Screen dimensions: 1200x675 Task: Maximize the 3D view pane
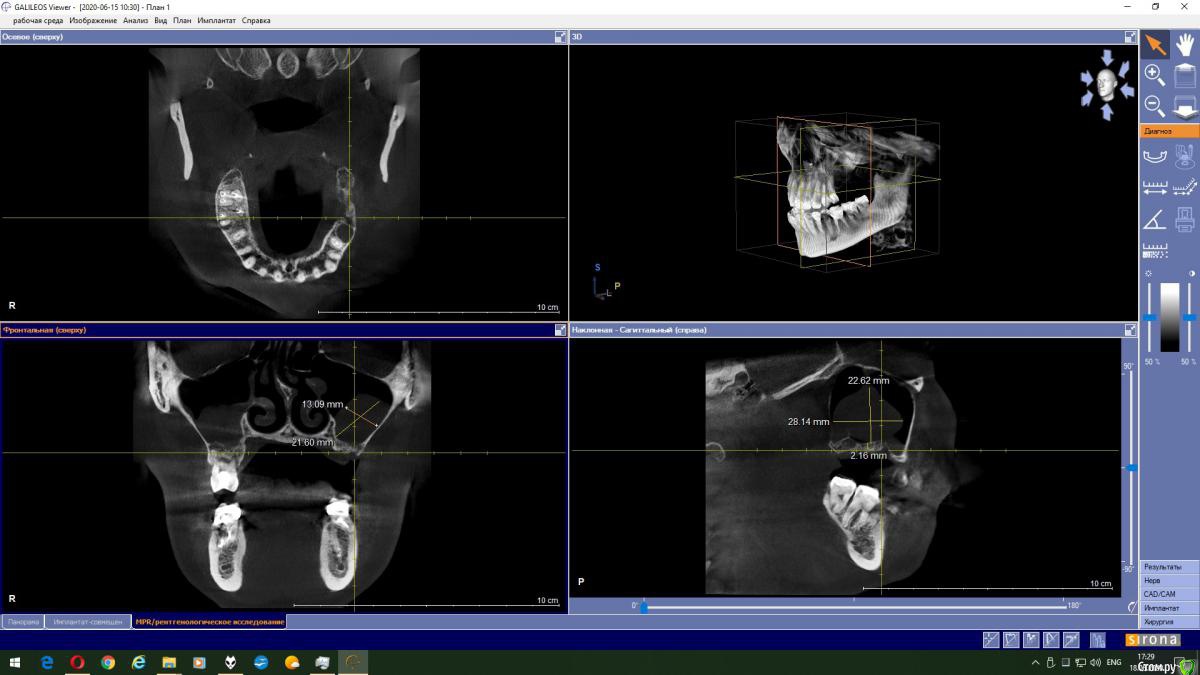1130,37
